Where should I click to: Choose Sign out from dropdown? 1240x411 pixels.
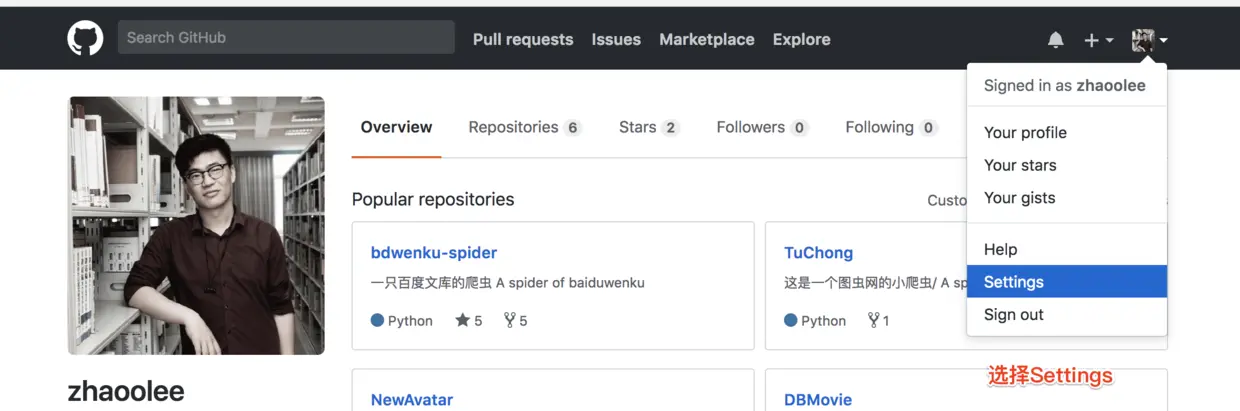tap(1067, 315)
